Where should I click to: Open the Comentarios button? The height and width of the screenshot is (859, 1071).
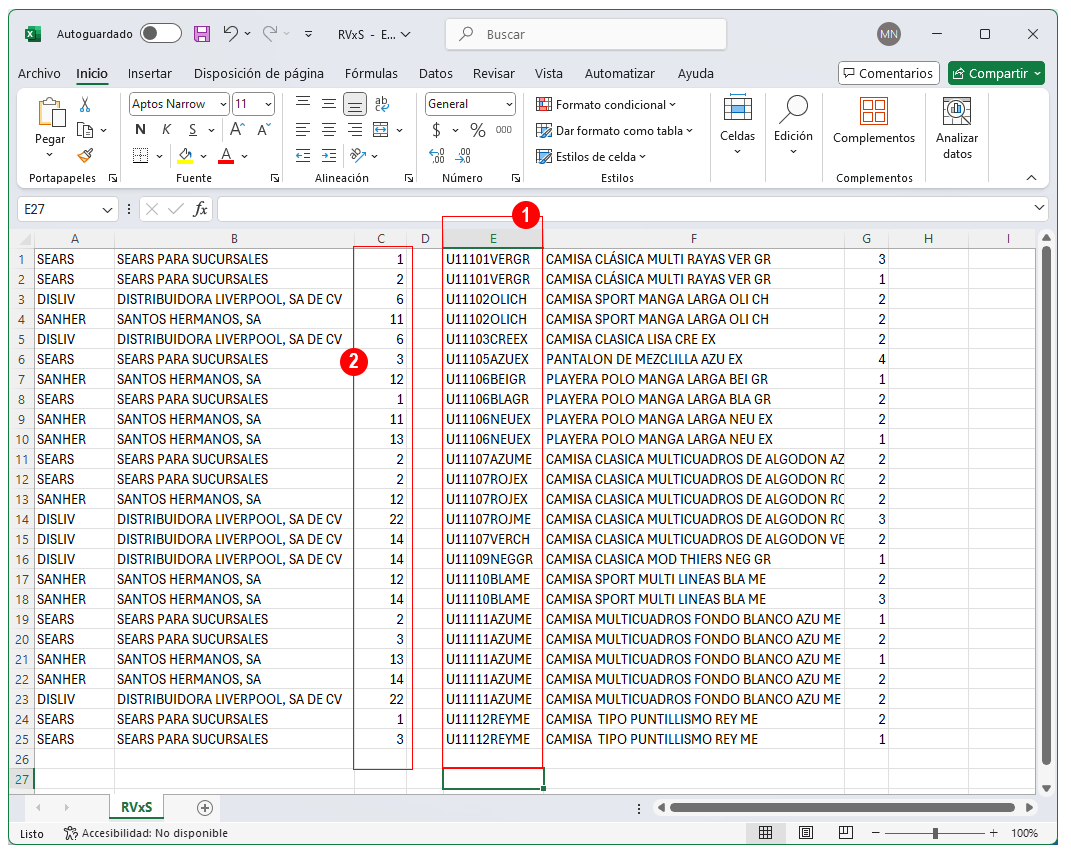pos(889,73)
